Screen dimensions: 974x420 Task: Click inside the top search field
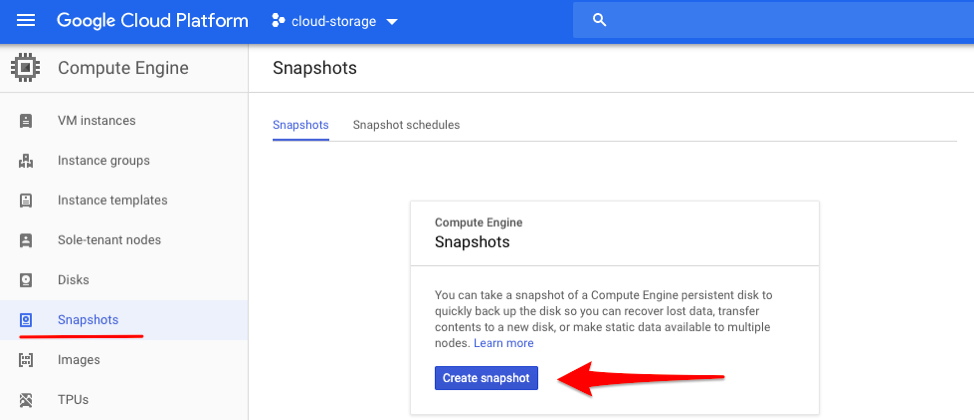tap(780, 21)
